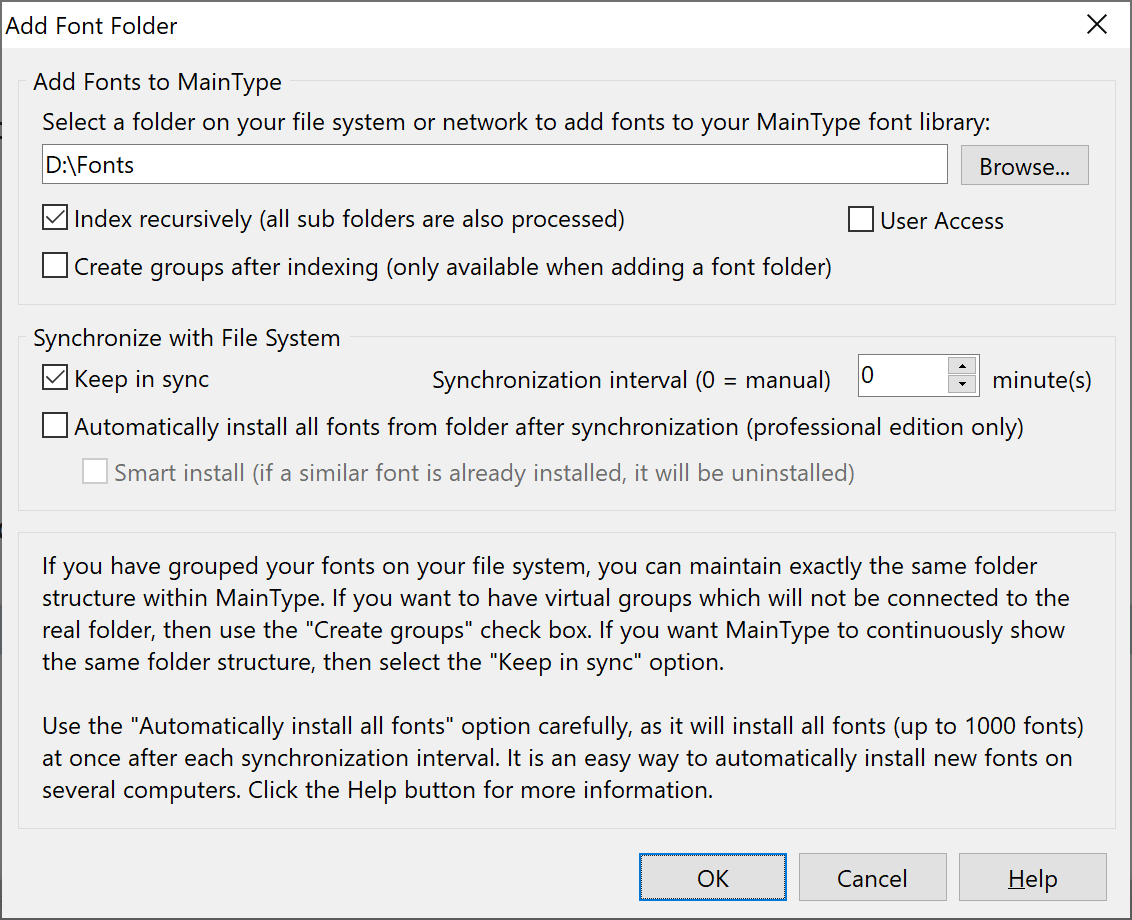Click the Cancel button
1132x920 pixels.
coord(872,877)
